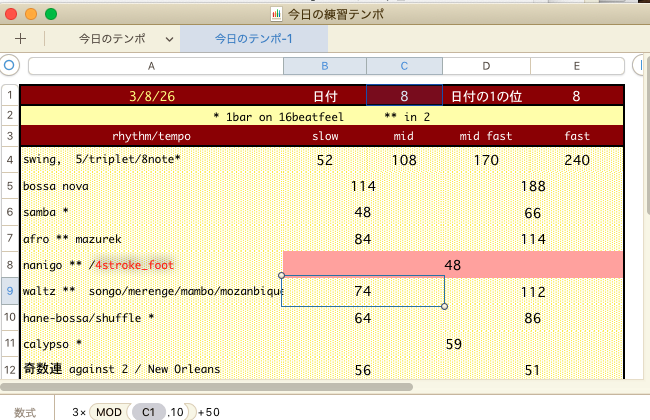Select row 4 header
The width and height of the screenshot is (650, 420).
tap(9, 160)
